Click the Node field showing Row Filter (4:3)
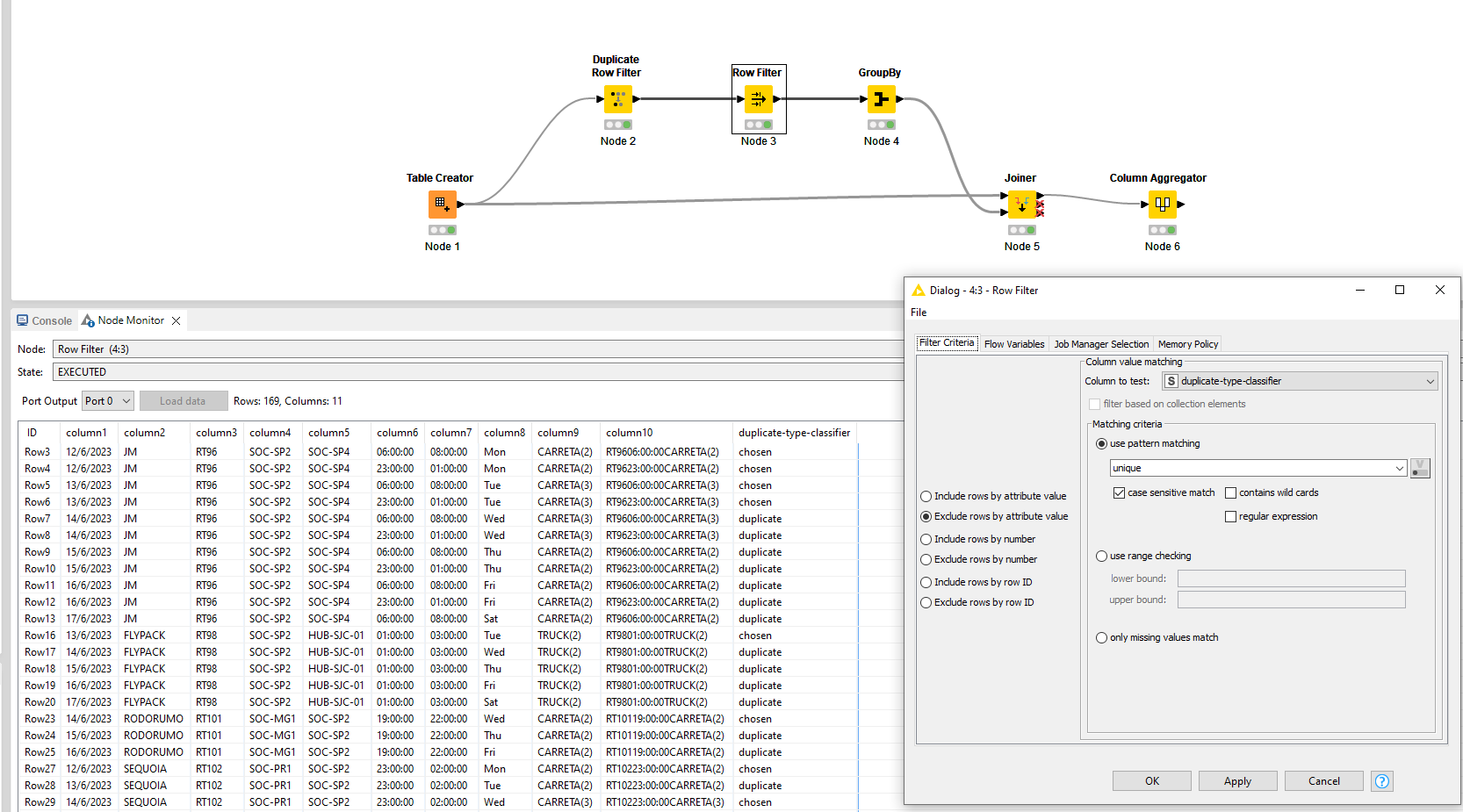Image resolution: width=1463 pixels, height=812 pixels. pos(479,349)
